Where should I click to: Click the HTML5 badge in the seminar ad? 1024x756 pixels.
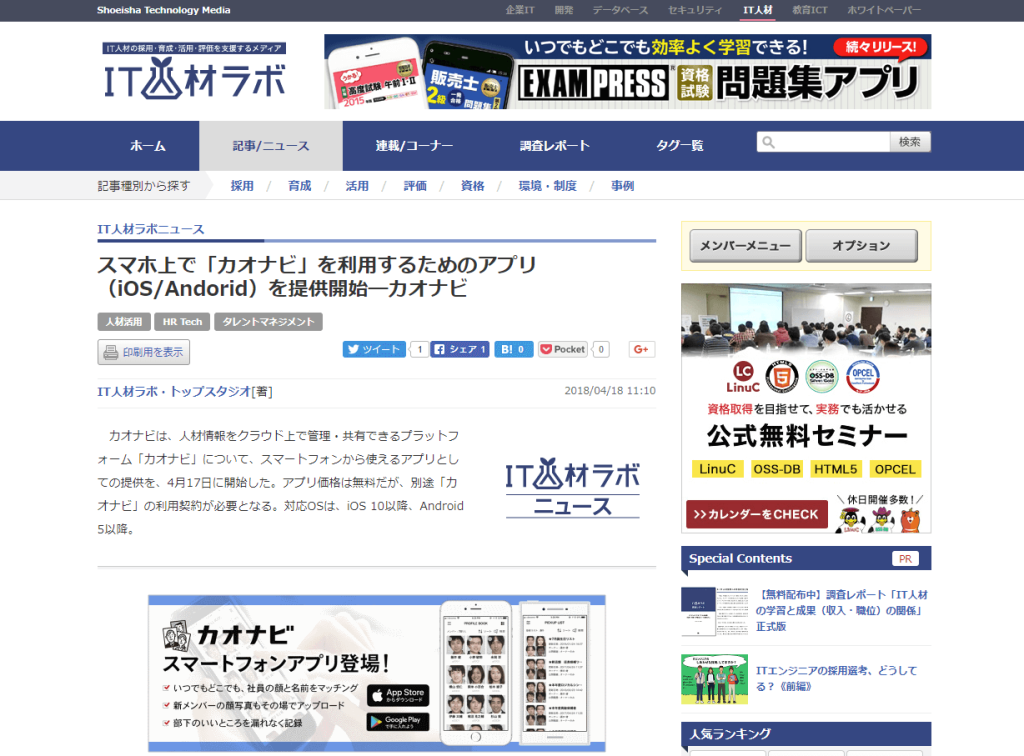pyautogui.click(x=782, y=377)
